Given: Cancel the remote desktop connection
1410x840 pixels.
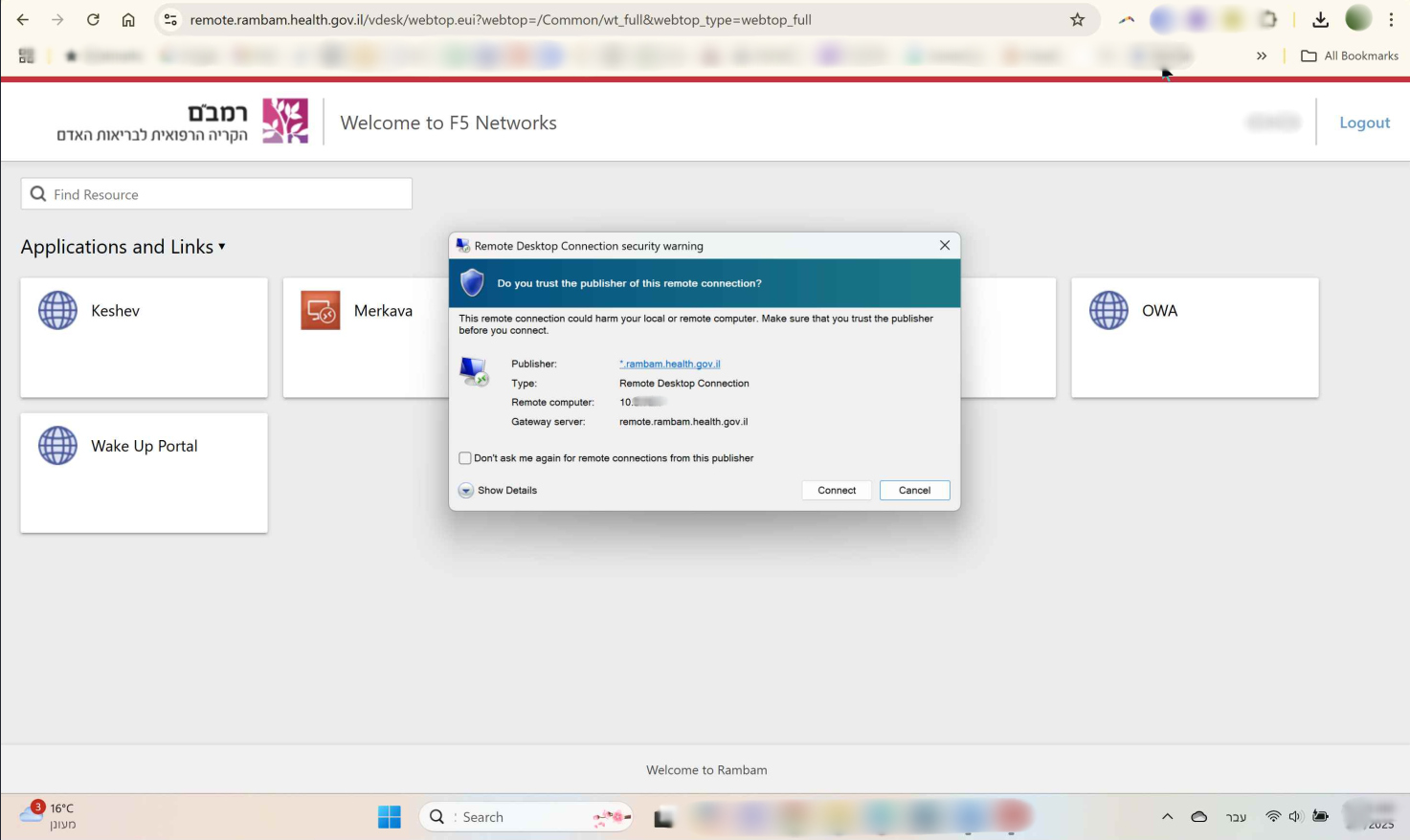Looking at the screenshot, I should click(914, 490).
